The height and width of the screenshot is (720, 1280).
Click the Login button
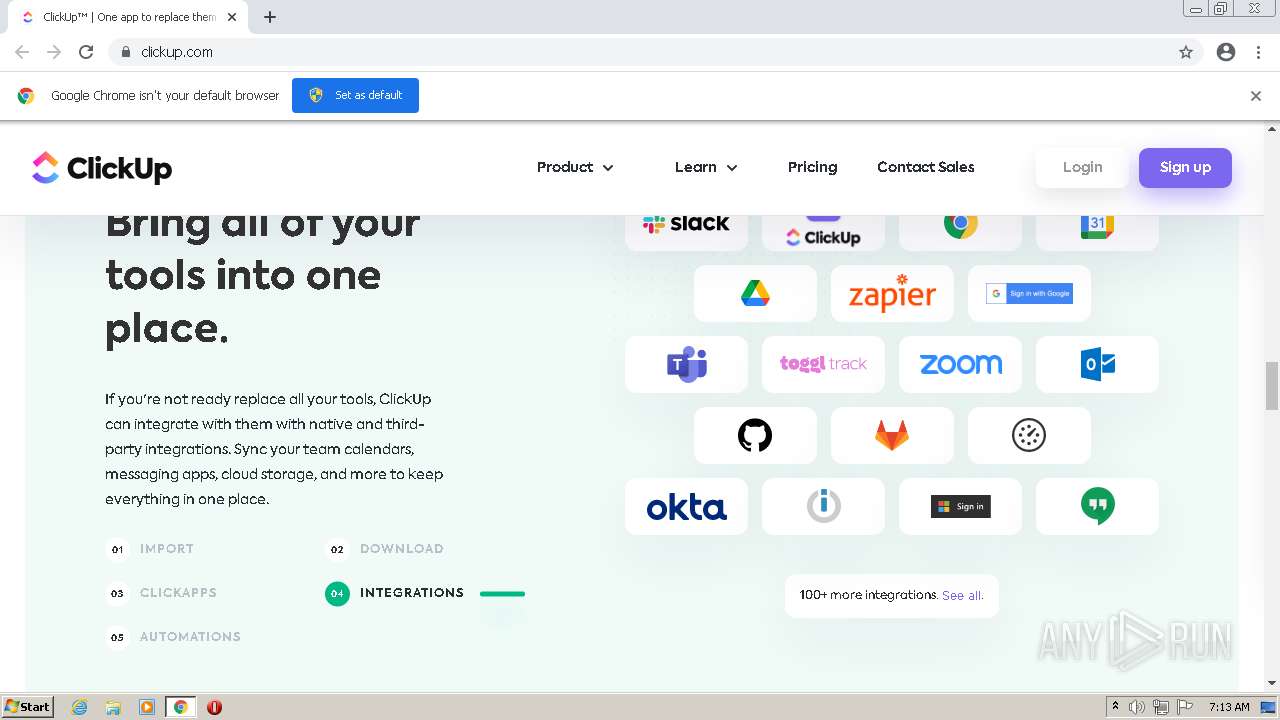(x=1082, y=167)
